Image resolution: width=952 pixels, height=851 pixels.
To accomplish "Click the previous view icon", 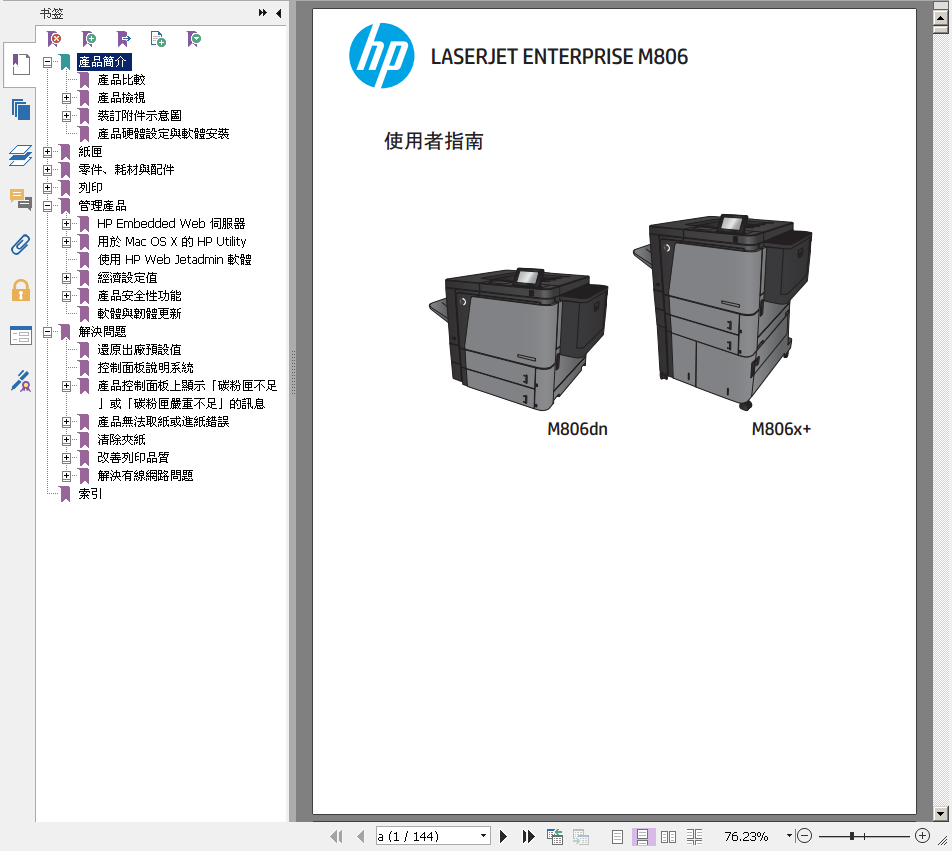I will pyautogui.click(x=554, y=836).
